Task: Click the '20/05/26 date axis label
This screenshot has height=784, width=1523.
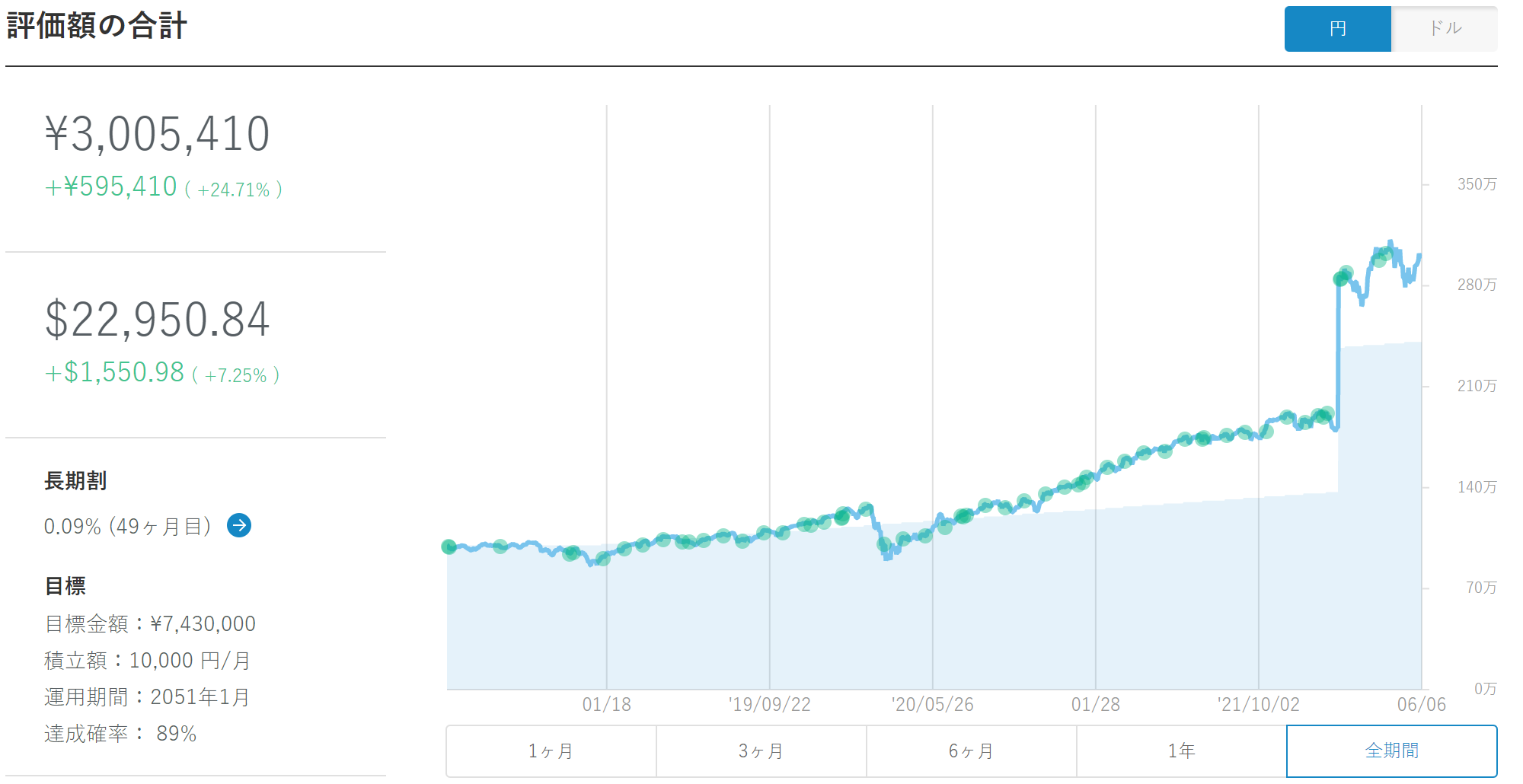Action: 932,704
